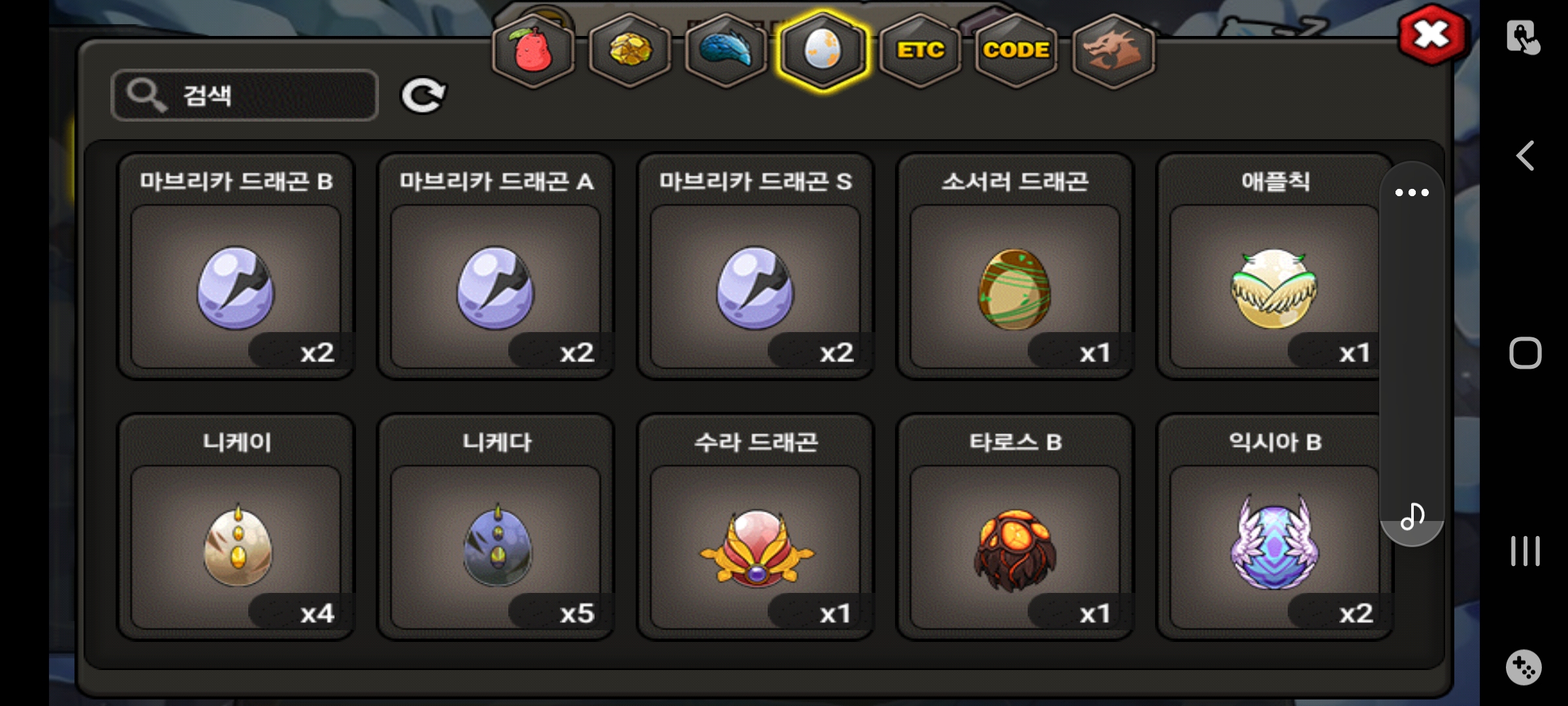Open the game controller tools icon
This screenshot has height=706, width=1568.
click(1524, 667)
